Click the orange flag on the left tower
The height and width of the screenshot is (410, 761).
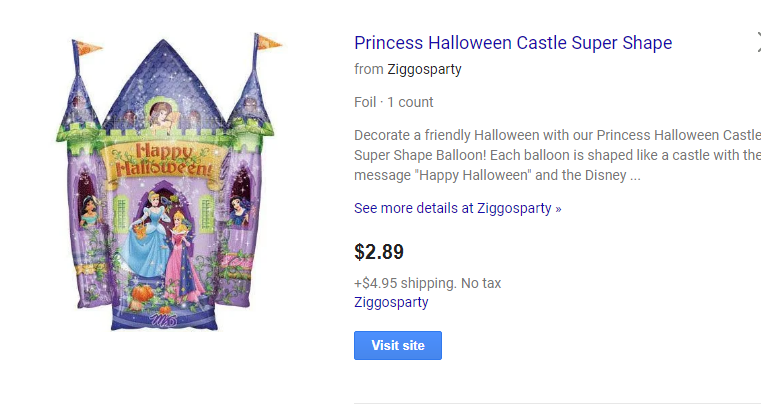point(87,47)
